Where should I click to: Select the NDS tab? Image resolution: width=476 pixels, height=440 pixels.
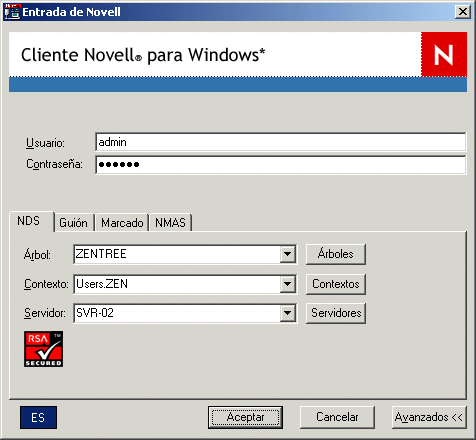[31, 221]
